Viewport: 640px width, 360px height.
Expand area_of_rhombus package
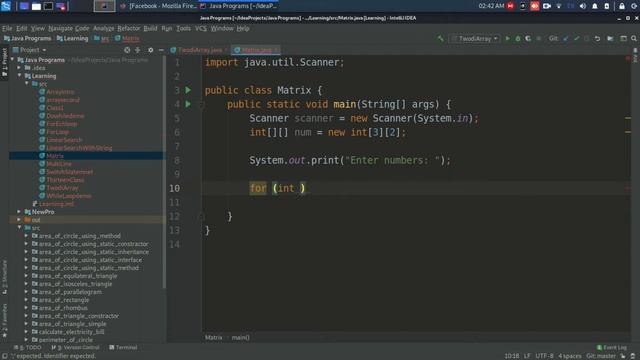click(27, 308)
